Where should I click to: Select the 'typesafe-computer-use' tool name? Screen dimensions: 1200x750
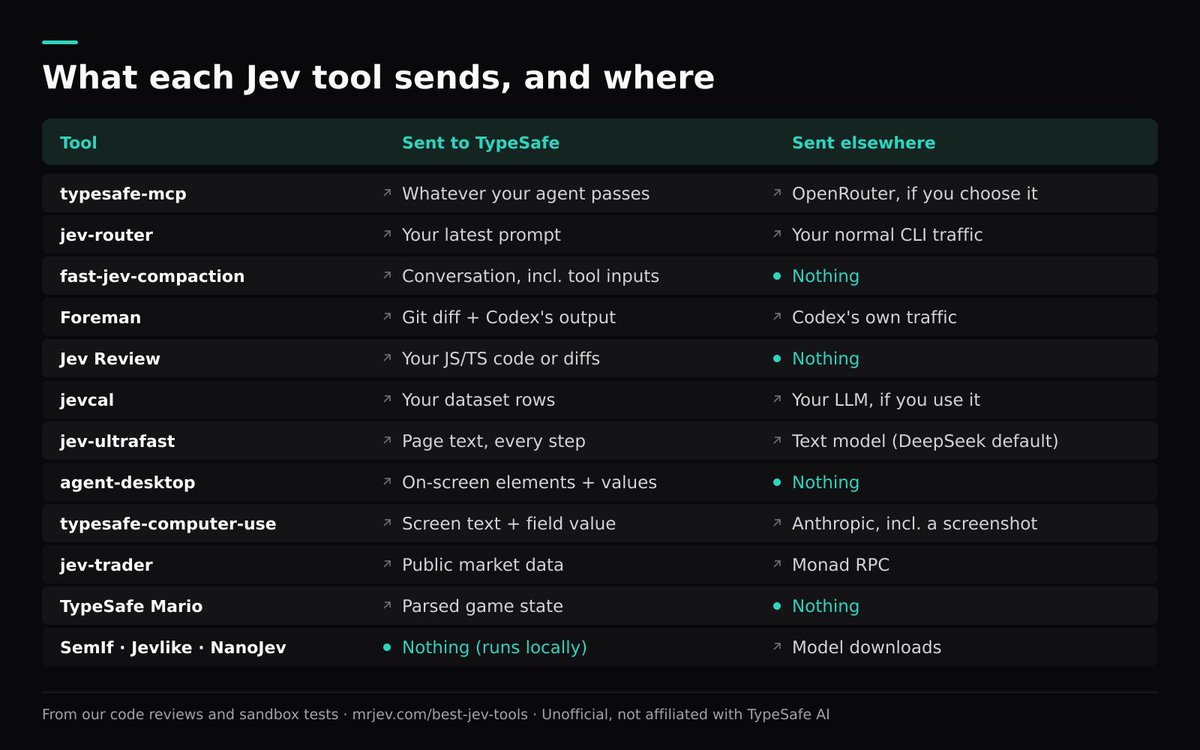168,523
